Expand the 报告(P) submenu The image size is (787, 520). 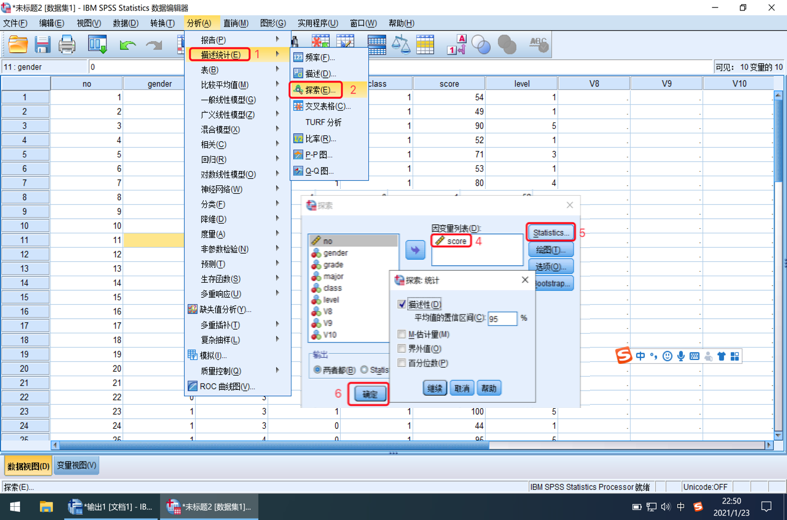[x=238, y=40]
